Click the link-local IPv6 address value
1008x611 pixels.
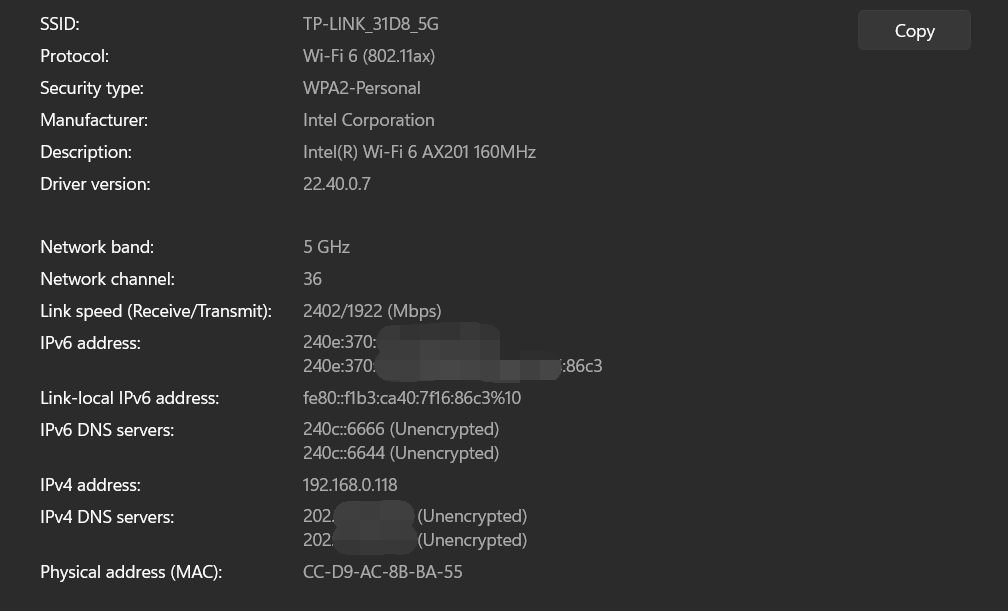(x=412, y=398)
